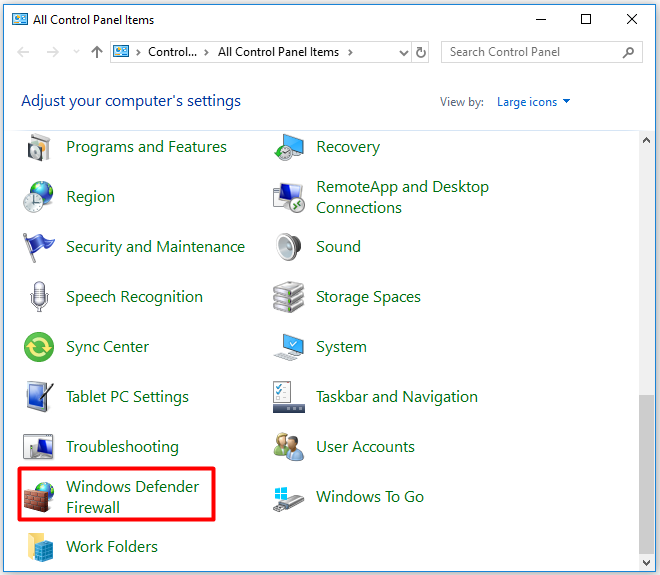Click the User Accounts people icon

pyautogui.click(x=289, y=447)
